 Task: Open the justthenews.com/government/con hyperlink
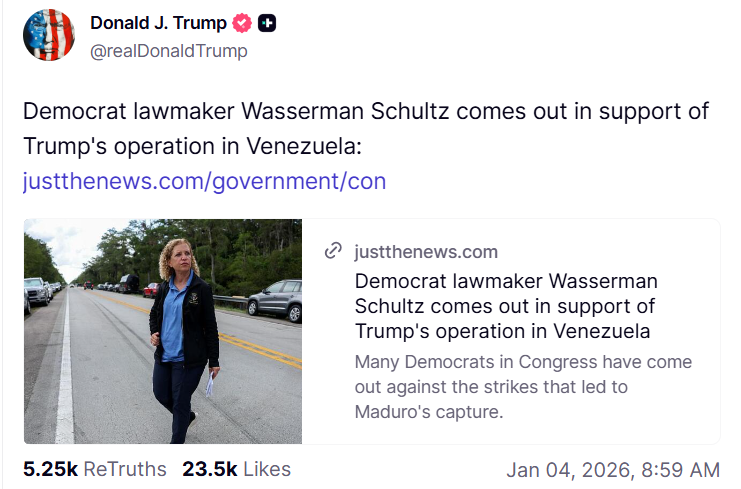[x=204, y=181]
